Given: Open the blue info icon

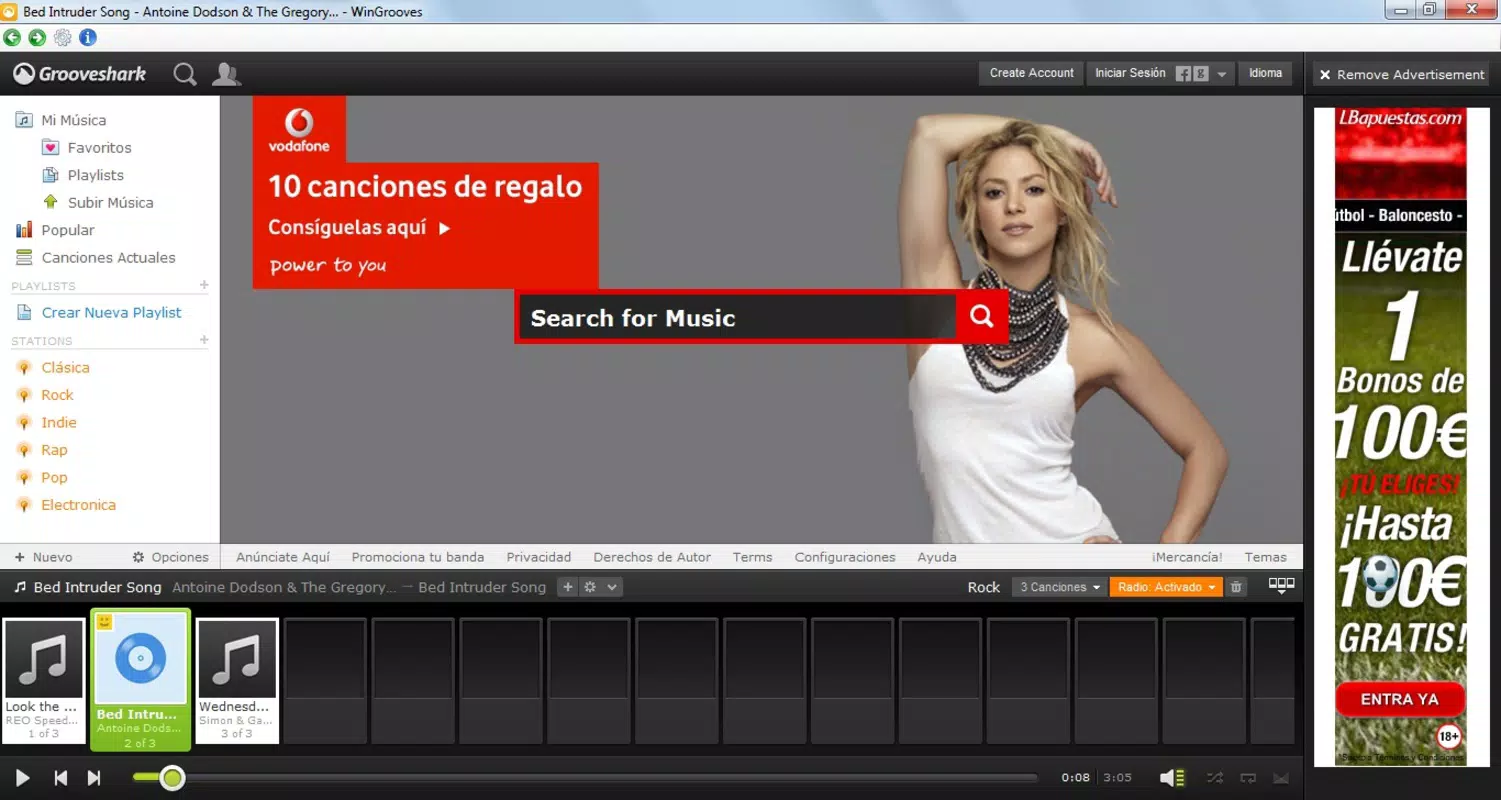Looking at the screenshot, I should 88,38.
